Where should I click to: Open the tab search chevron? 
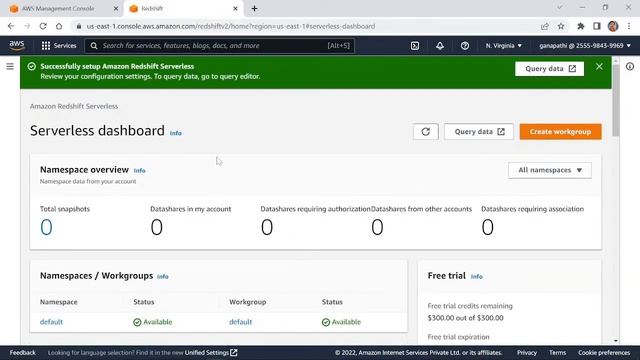(x=560, y=8)
